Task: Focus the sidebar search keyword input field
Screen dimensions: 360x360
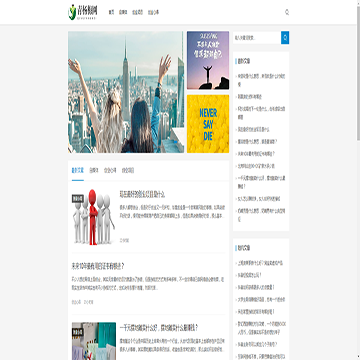Action: [x=257, y=38]
